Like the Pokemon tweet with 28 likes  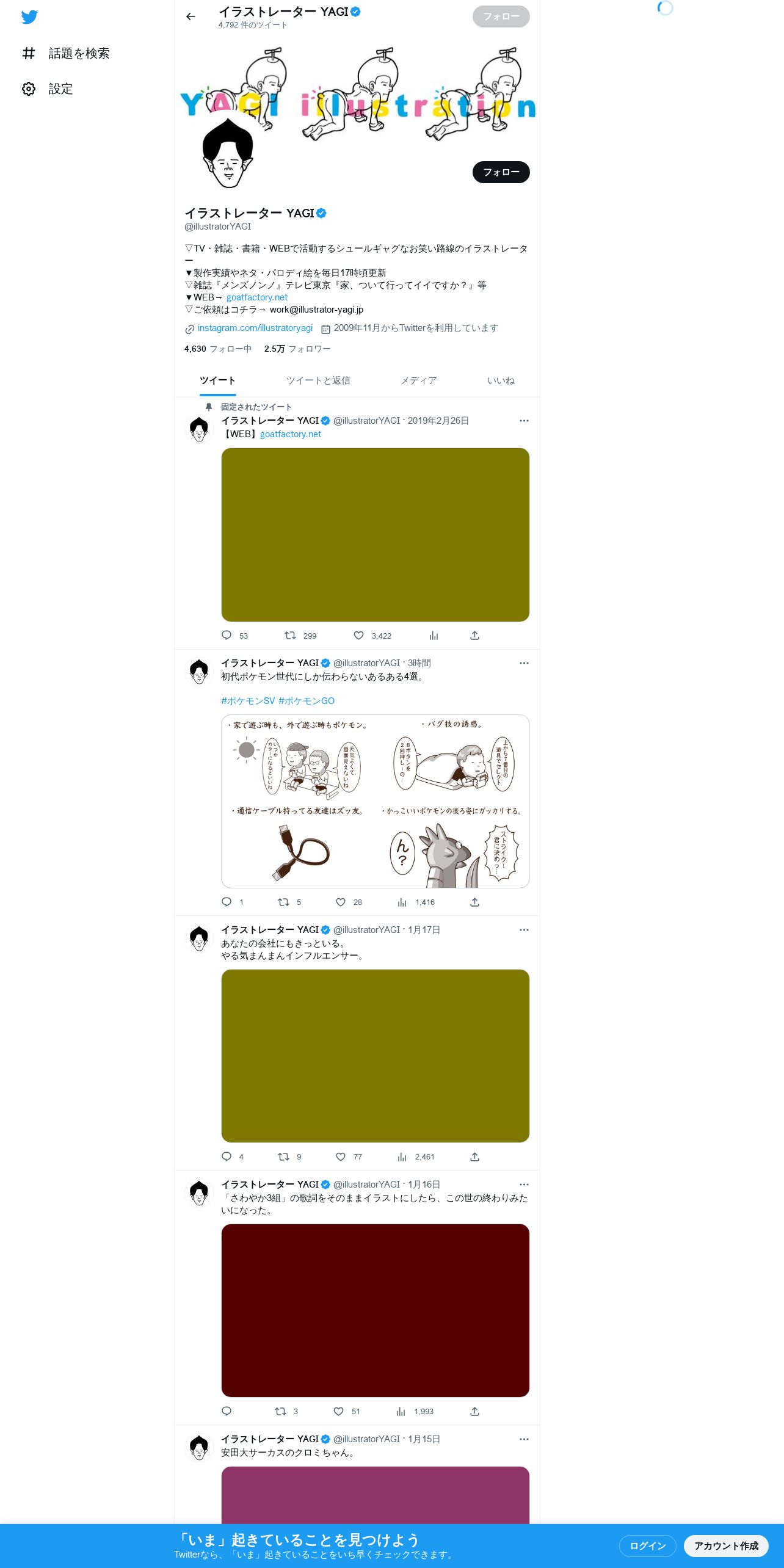point(341,902)
